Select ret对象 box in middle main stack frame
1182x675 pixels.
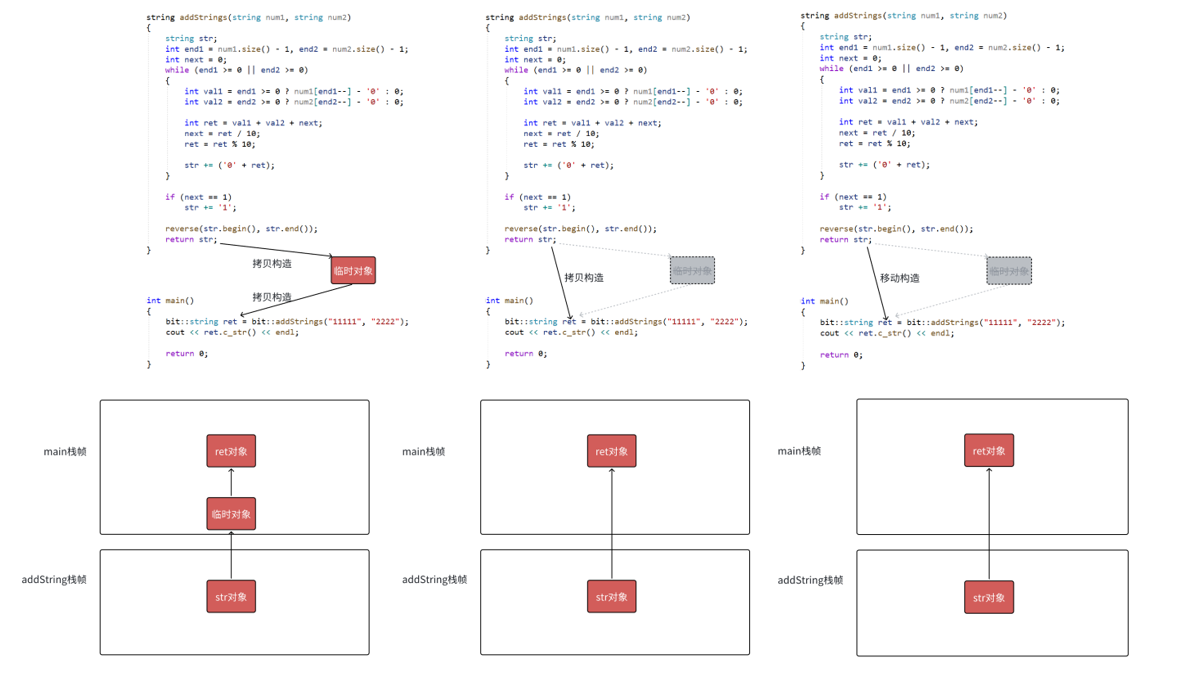[x=611, y=451]
